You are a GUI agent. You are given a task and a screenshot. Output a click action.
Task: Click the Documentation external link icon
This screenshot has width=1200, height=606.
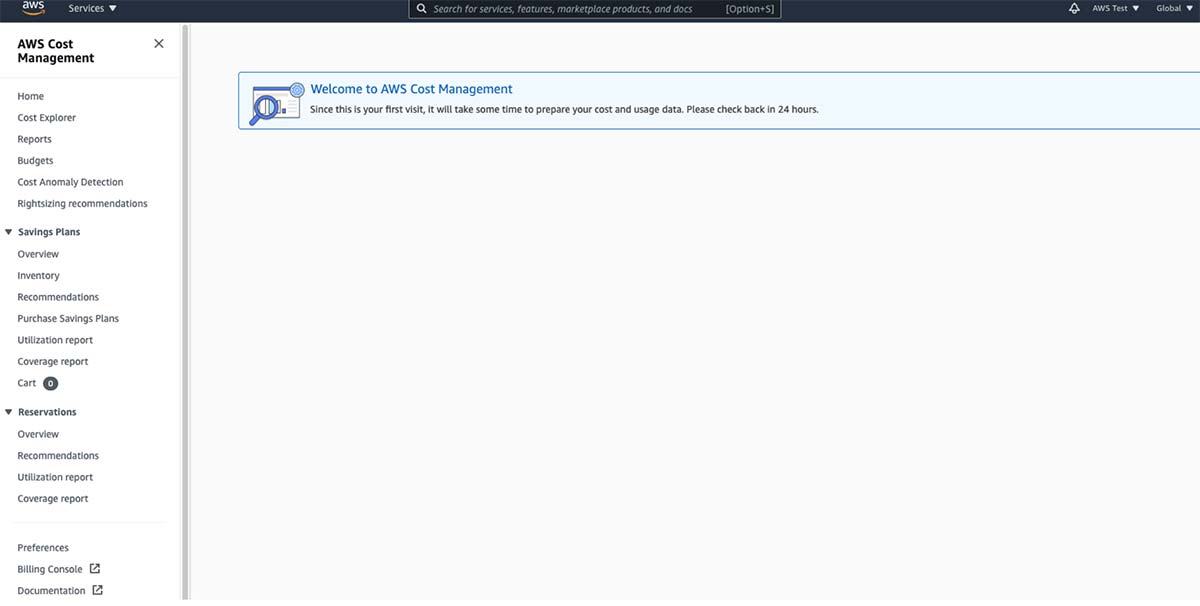pyautogui.click(x=97, y=590)
